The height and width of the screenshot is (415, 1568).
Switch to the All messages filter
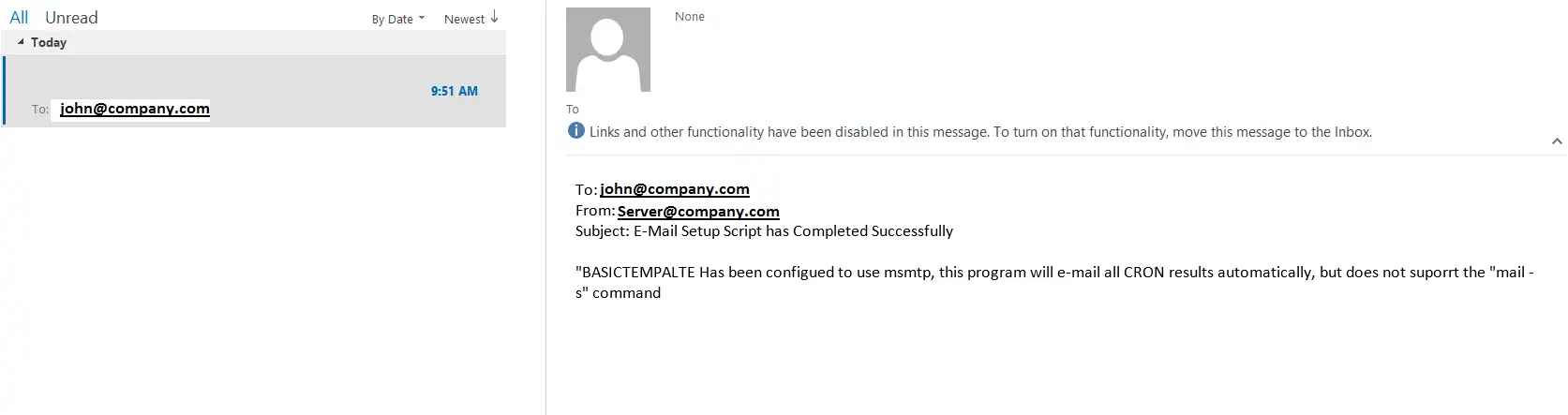pyautogui.click(x=19, y=17)
